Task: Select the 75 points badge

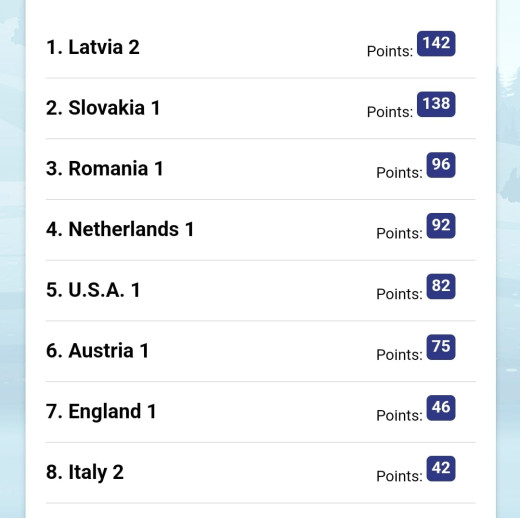Action: (441, 347)
